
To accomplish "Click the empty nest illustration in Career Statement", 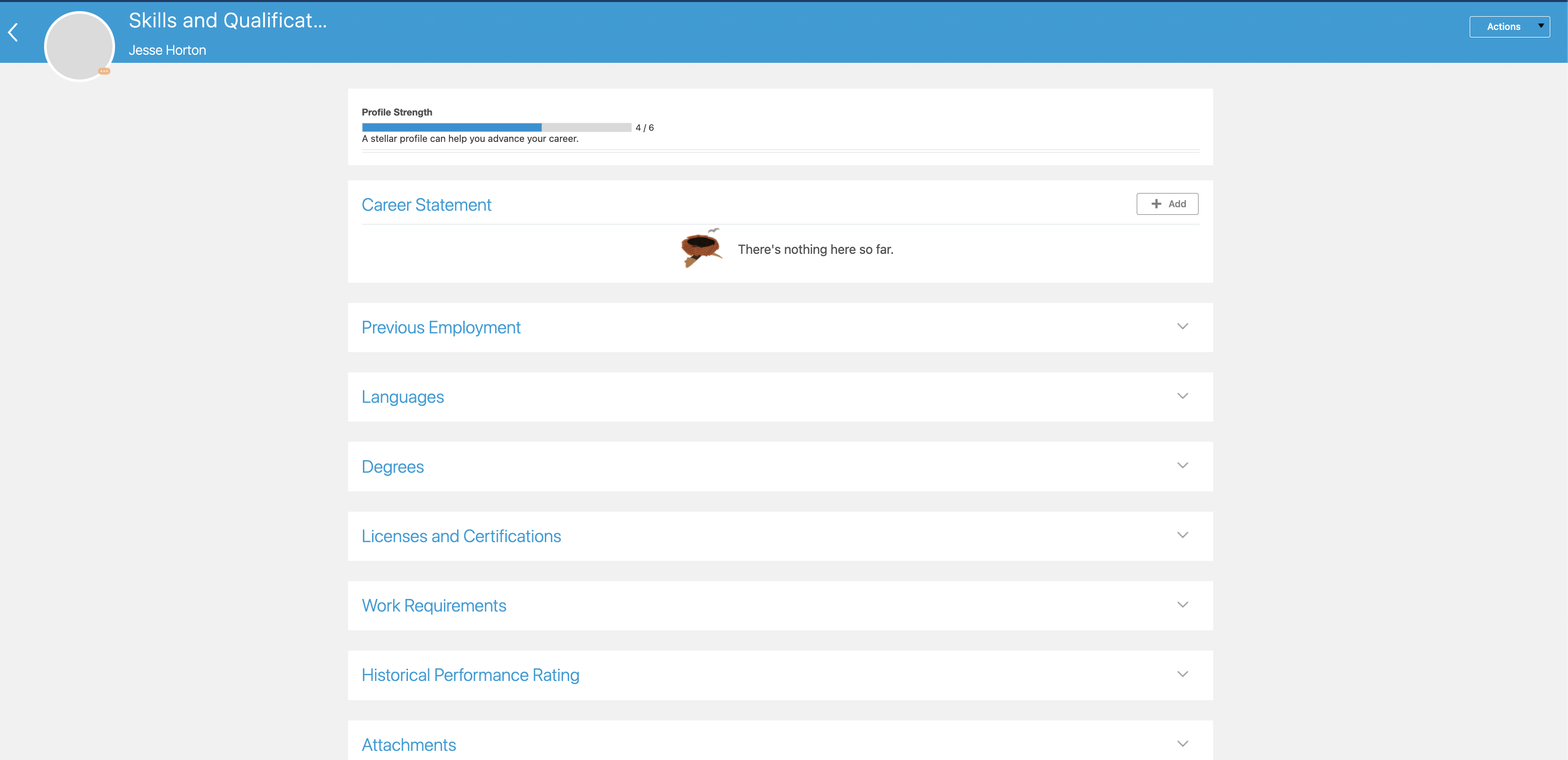I will (700, 248).
